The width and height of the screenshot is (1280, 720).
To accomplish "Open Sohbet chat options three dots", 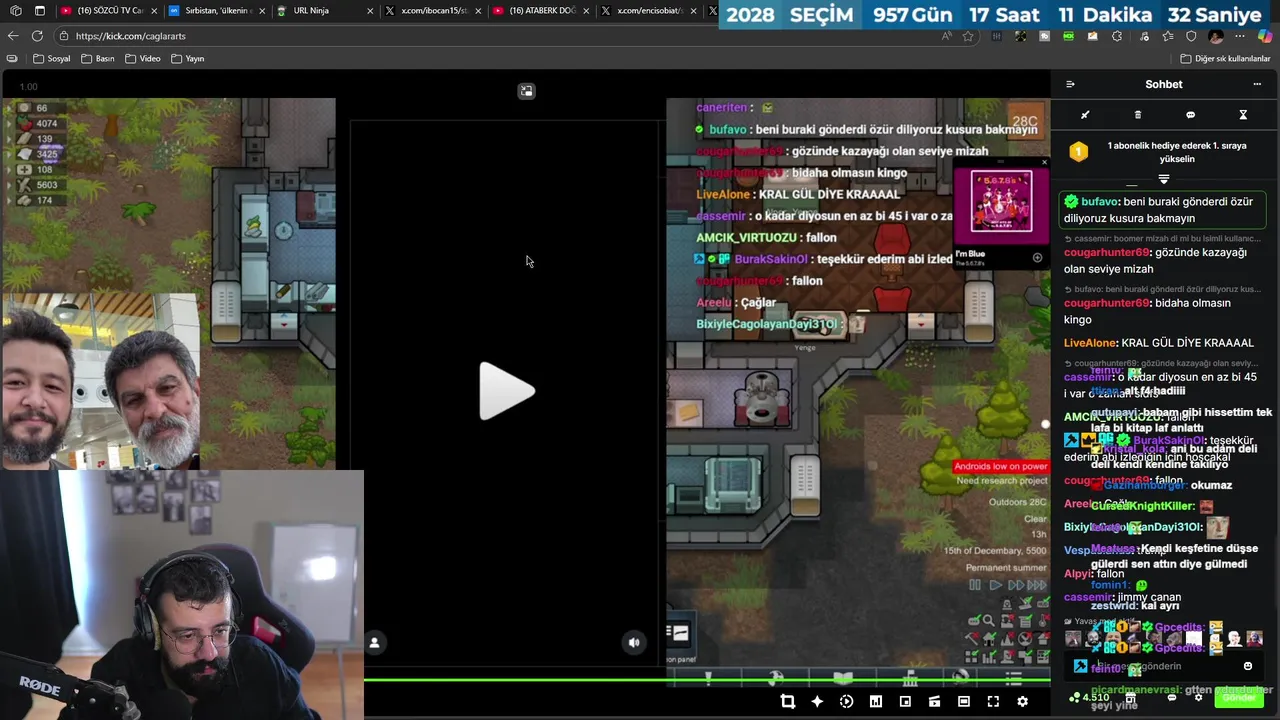I will (x=1257, y=84).
